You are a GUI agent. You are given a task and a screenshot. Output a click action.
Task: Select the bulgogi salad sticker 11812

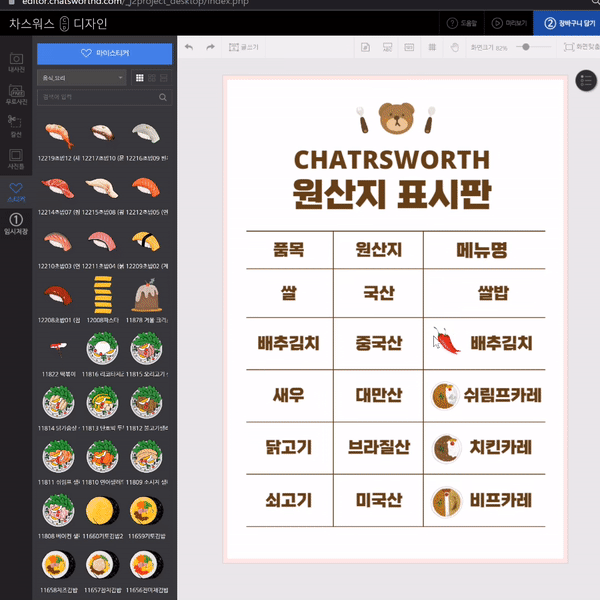[146, 403]
